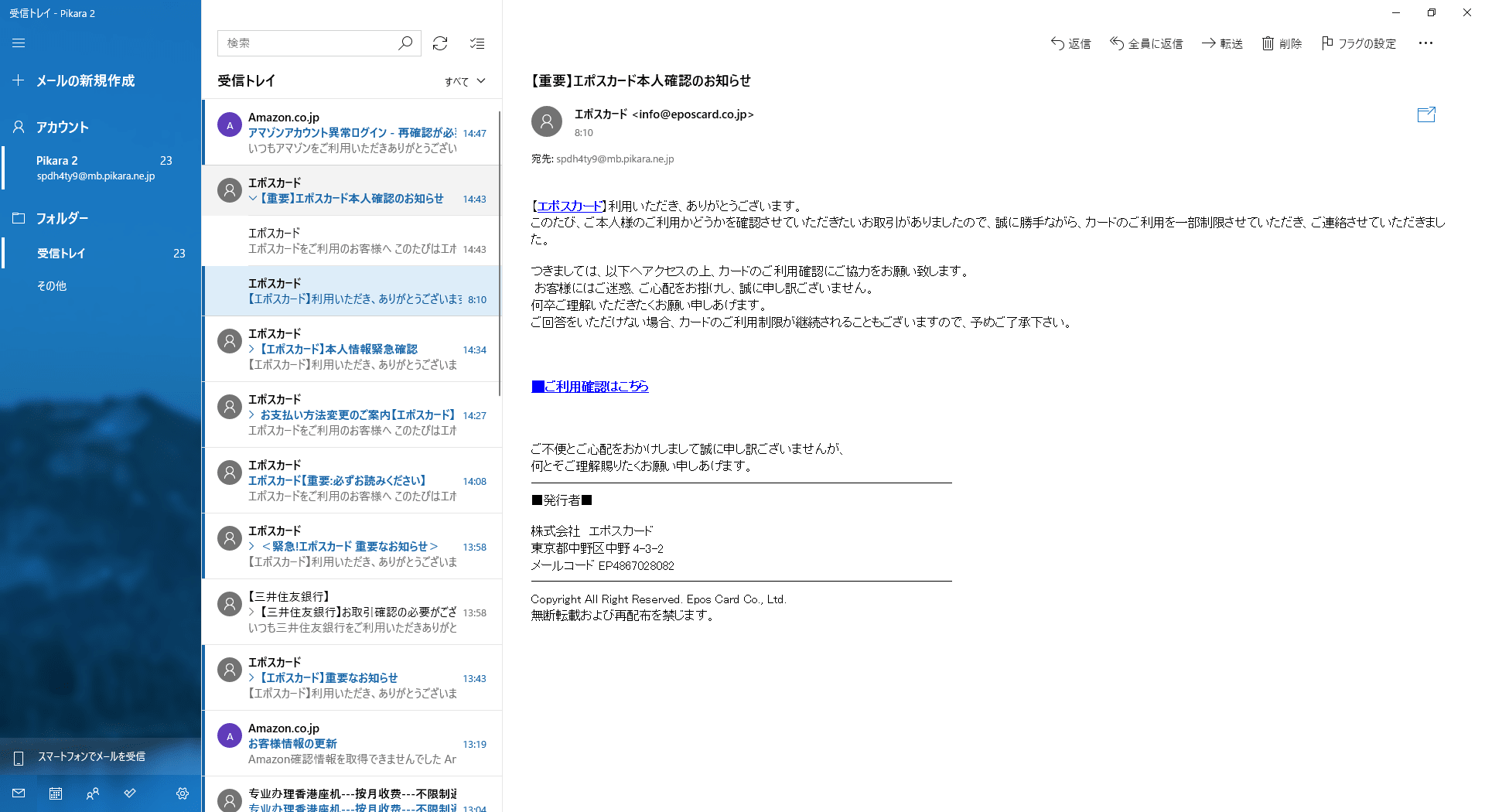
Task: Open the アカウント section
Action: pyautogui.click(x=101, y=127)
